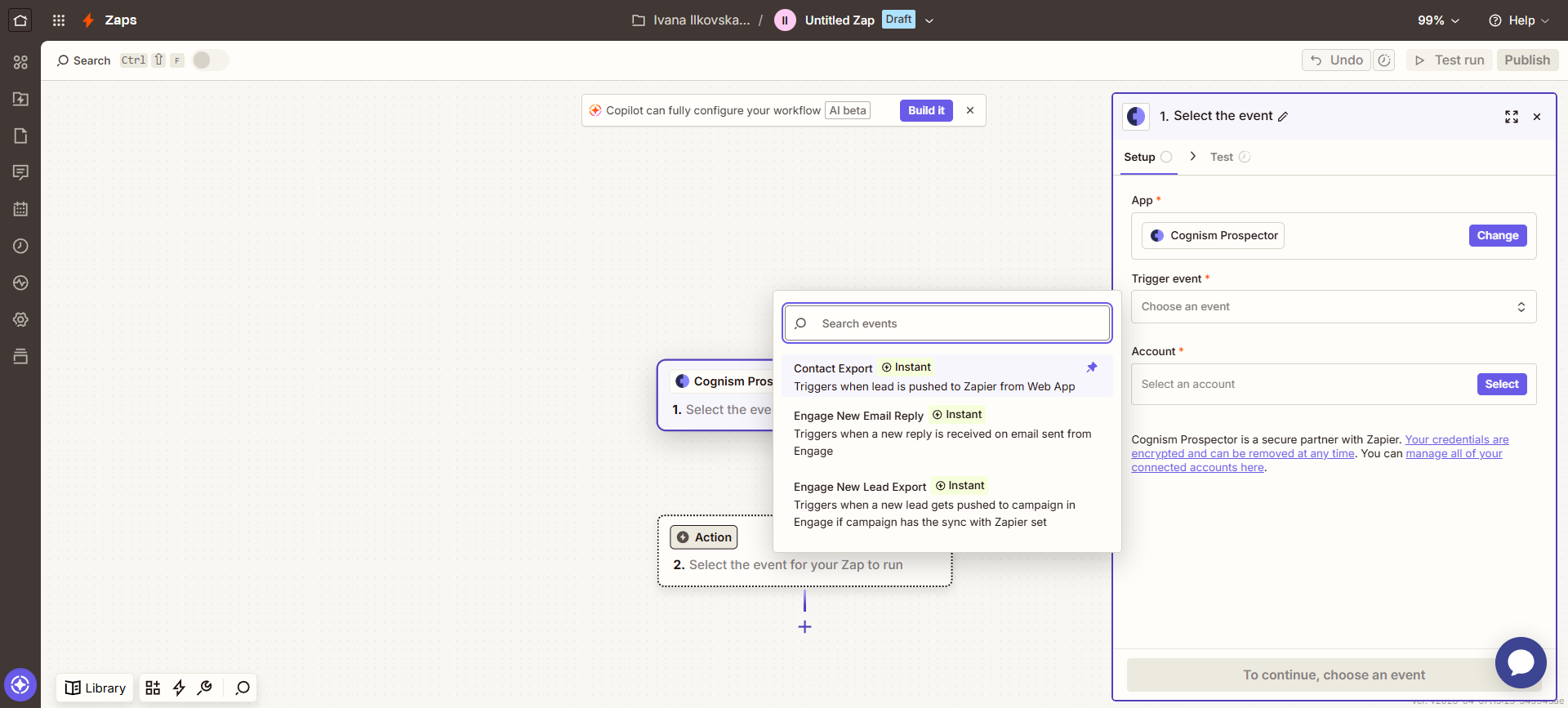The width and height of the screenshot is (1568, 708).
Task: Expand the 99% zoom level dropdown
Action: click(1438, 20)
